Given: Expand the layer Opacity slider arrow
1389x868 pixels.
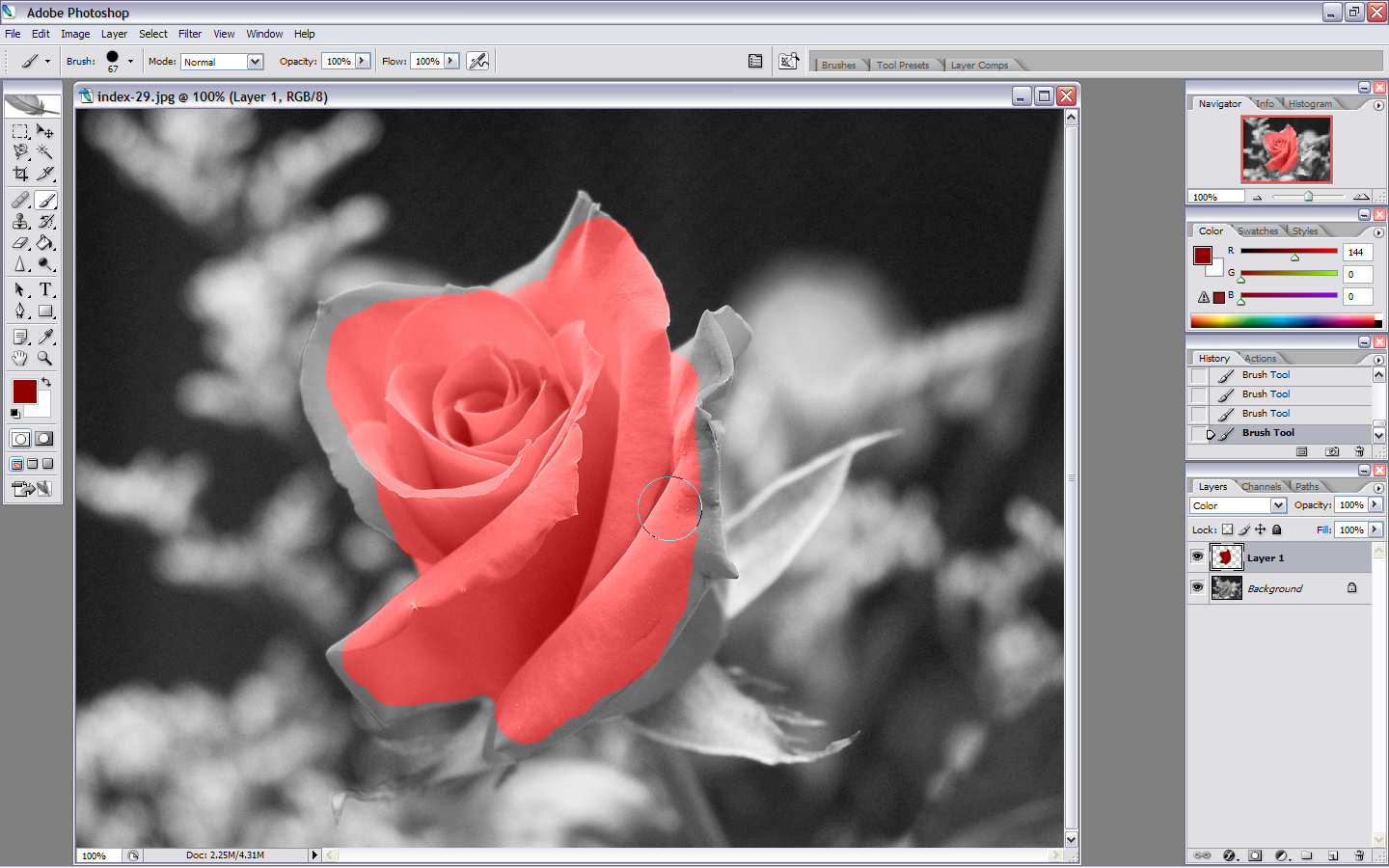Looking at the screenshot, I should click(x=1375, y=504).
